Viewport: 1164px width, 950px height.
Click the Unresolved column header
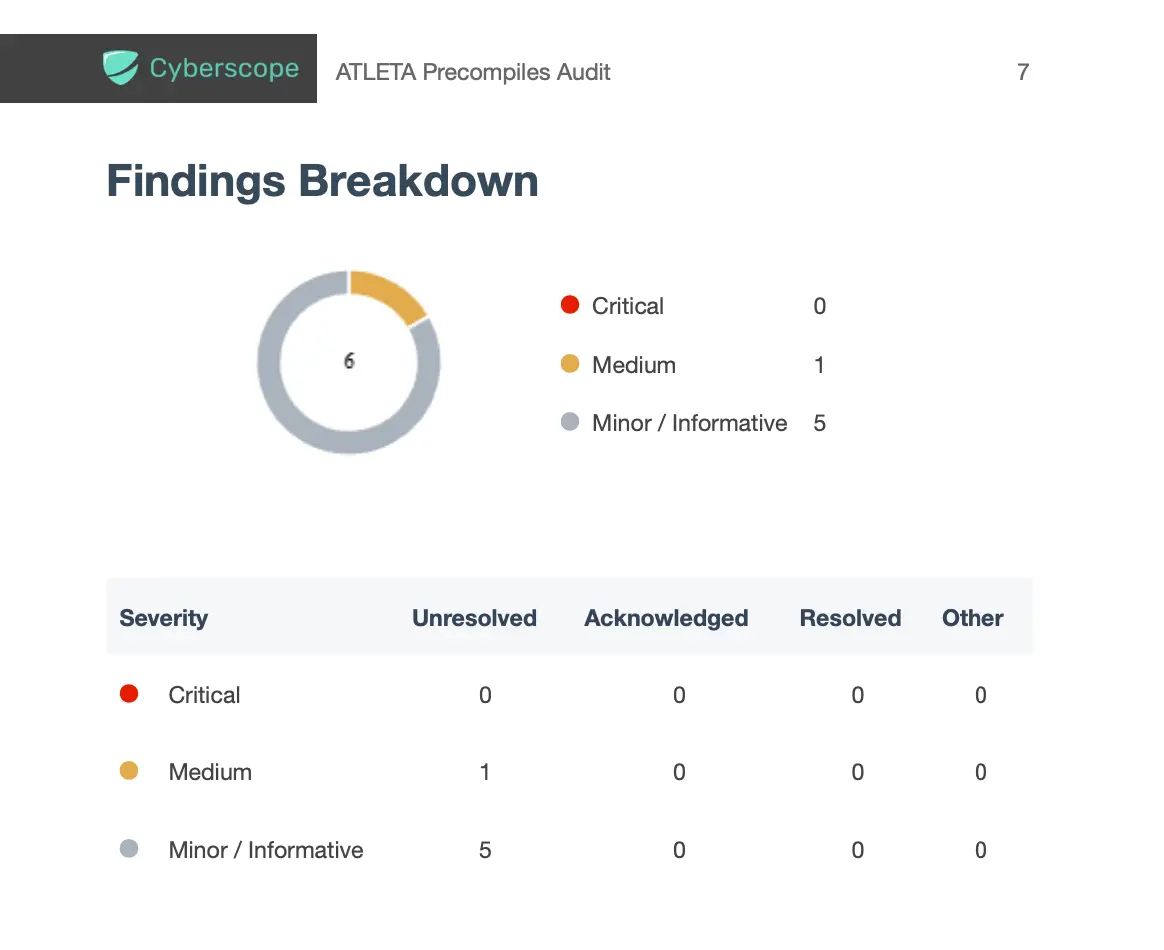474,618
